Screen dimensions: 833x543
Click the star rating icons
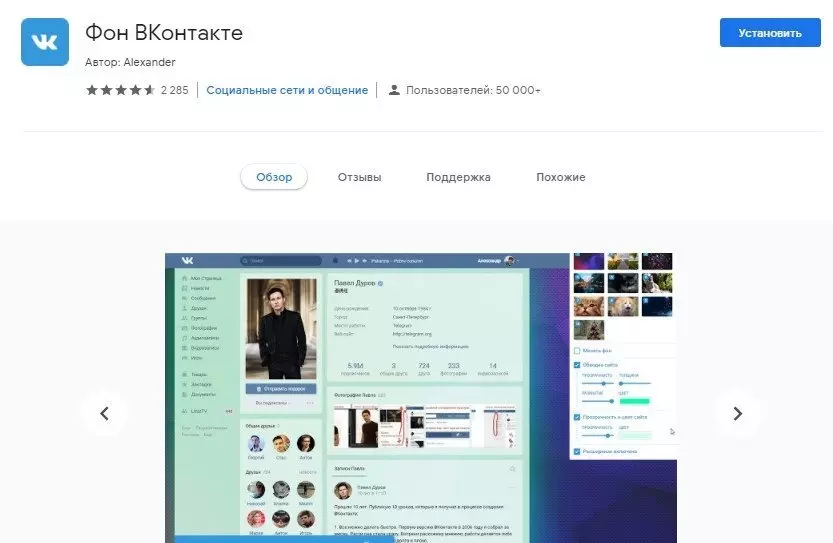(120, 90)
